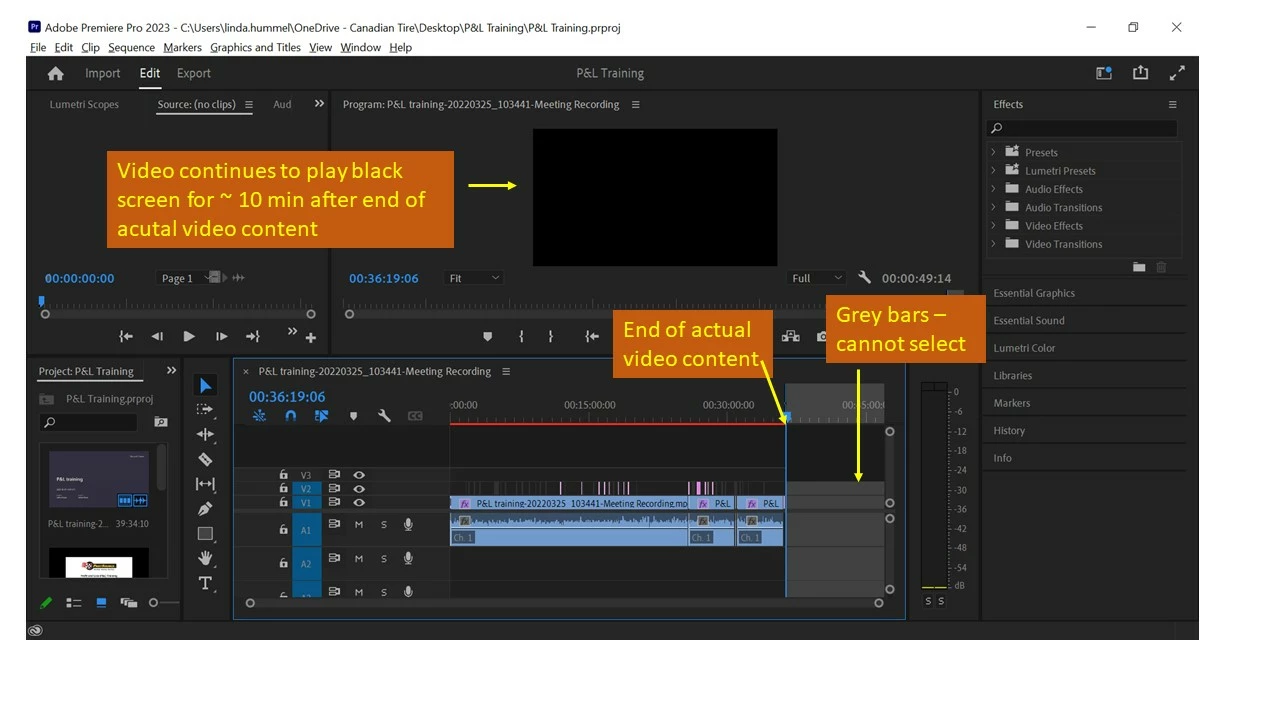This screenshot has width=1280, height=720.
Task: Toggle the project writable green pencil
Action: [x=46, y=603]
